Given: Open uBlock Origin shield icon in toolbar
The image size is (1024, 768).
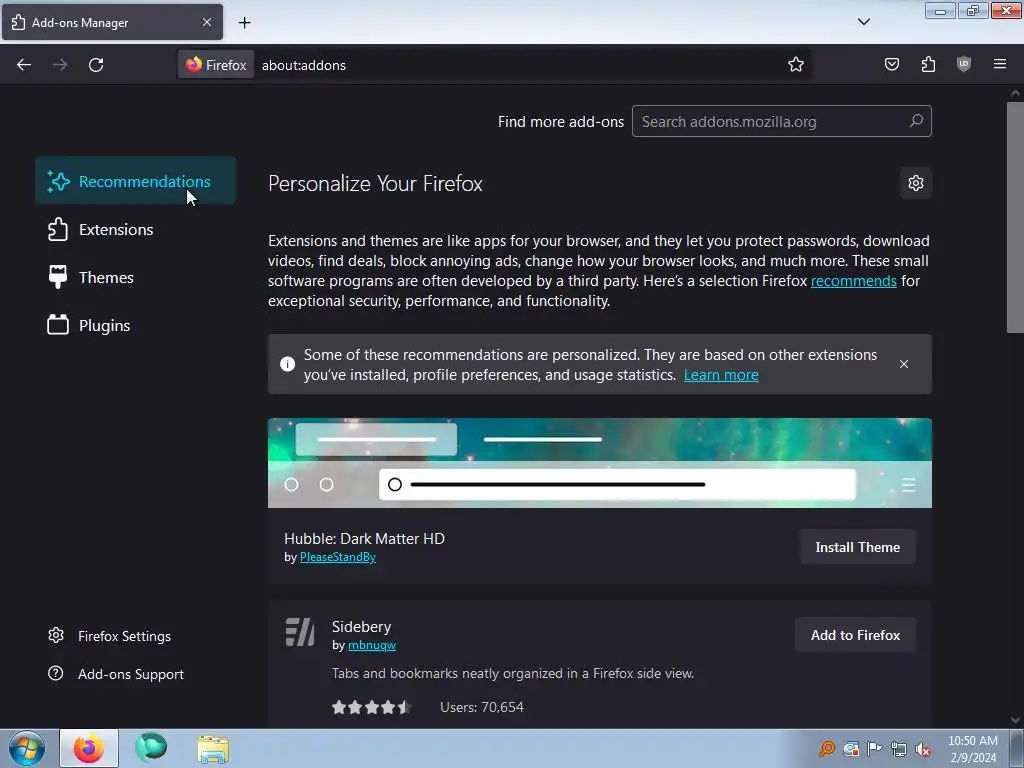Looking at the screenshot, I should (964, 64).
